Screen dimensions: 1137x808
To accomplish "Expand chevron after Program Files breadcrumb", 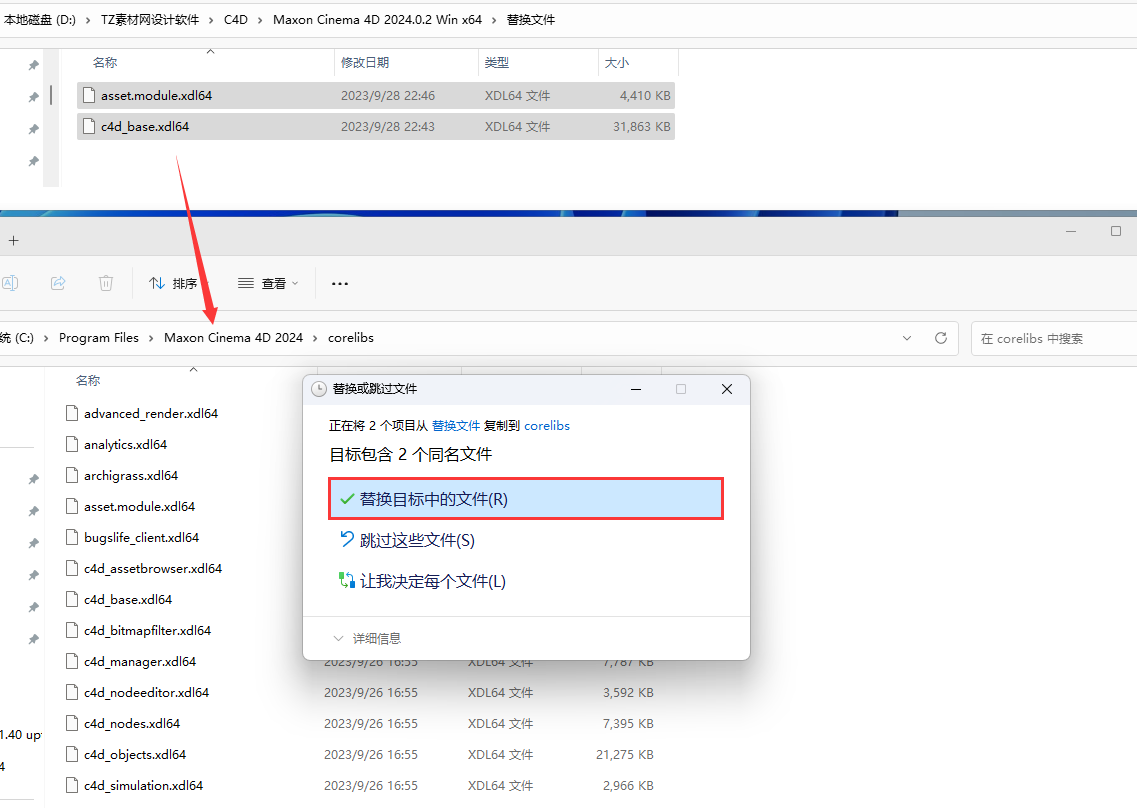I will pyautogui.click(x=151, y=339).
